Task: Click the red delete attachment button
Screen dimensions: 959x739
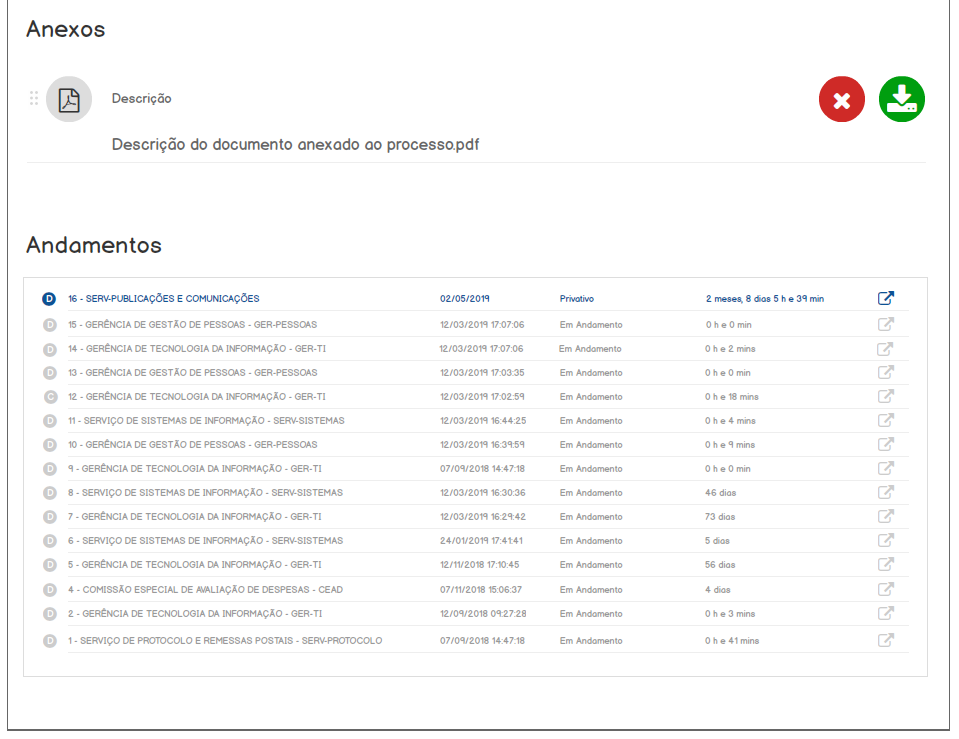Action: tap(841, 99)
